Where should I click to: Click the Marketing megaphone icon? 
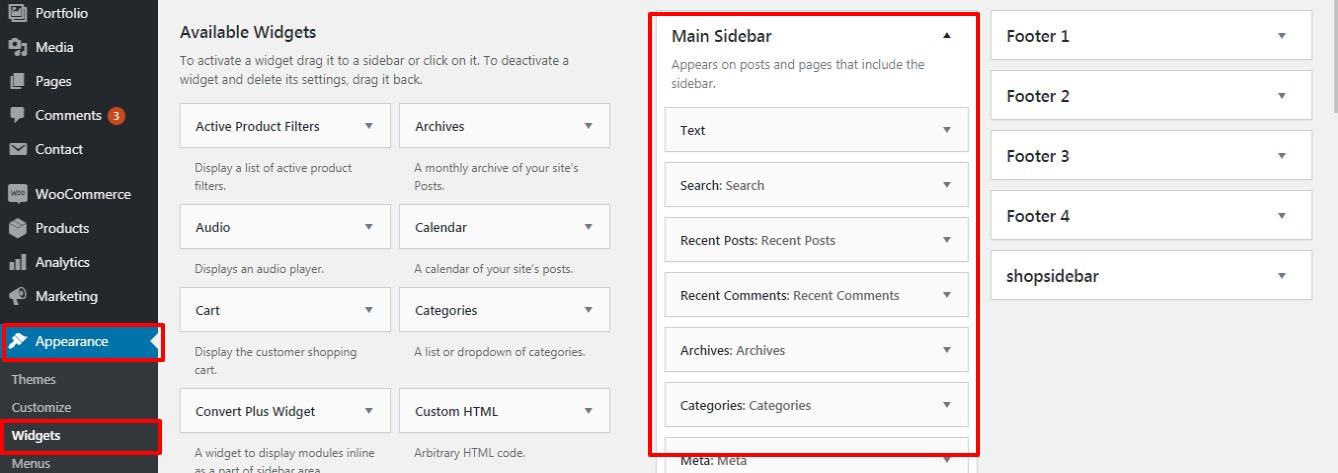coord(17,296)
